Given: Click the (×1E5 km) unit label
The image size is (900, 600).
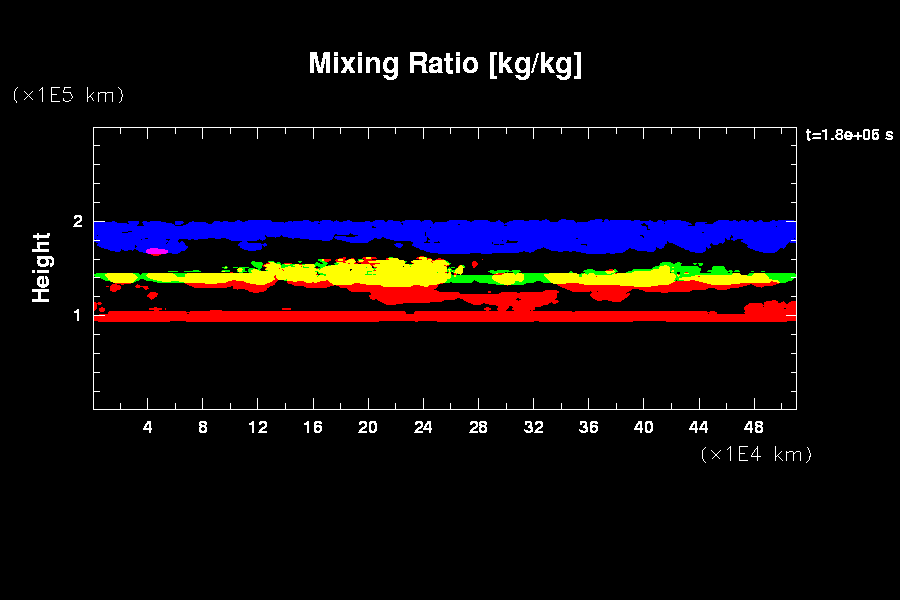Looking at the screenshot, I should (67, 95).
